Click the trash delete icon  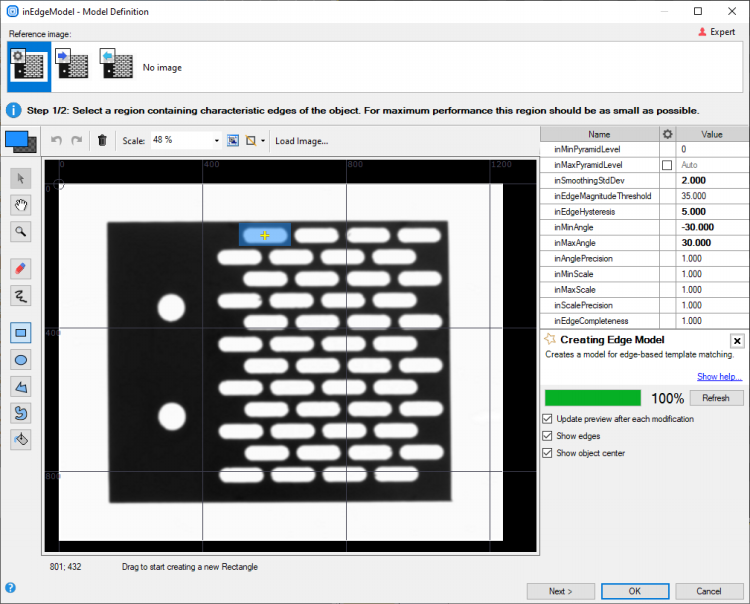[x=102, y=141]
